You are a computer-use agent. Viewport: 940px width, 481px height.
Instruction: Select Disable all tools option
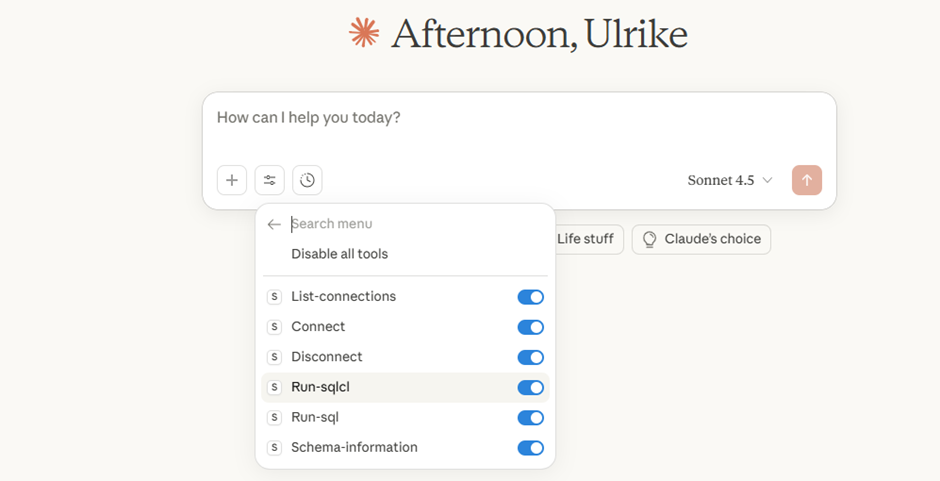(x=340, y=254)
